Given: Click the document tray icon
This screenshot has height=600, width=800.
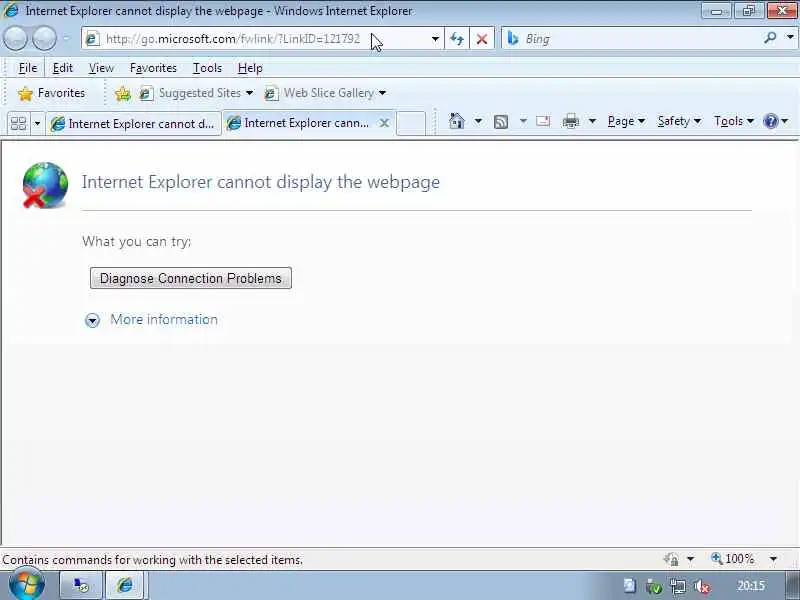Looking at the screenshot, I should click(630, 586).
